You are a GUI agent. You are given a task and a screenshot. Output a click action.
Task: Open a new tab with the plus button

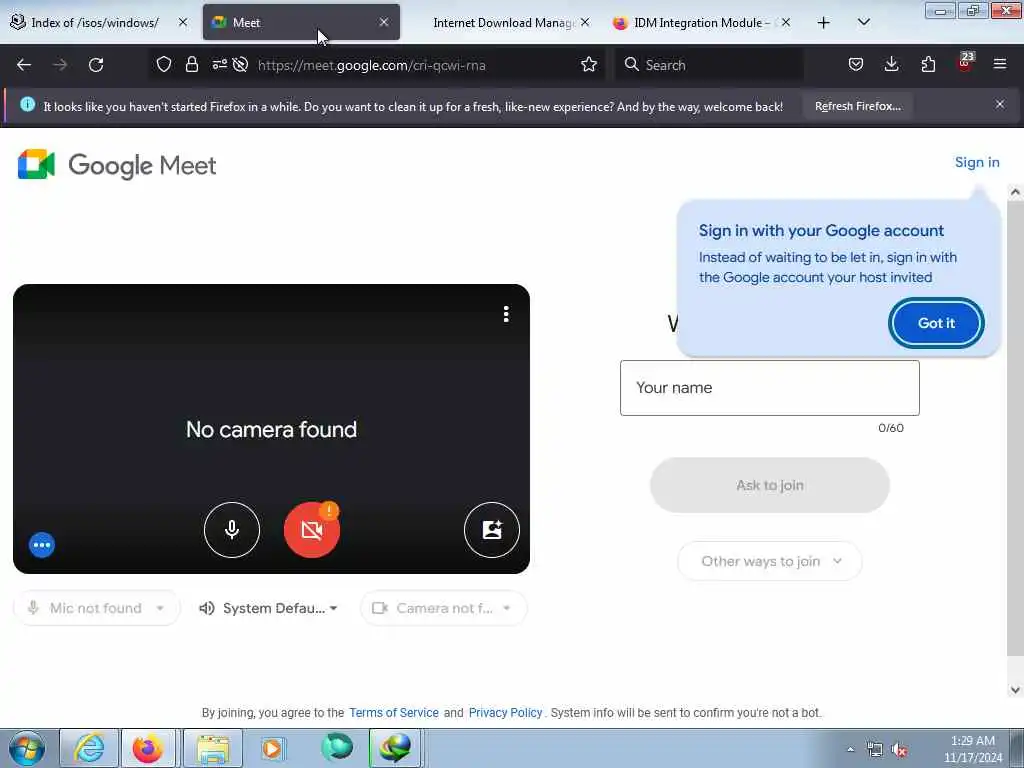click(824, 23)
